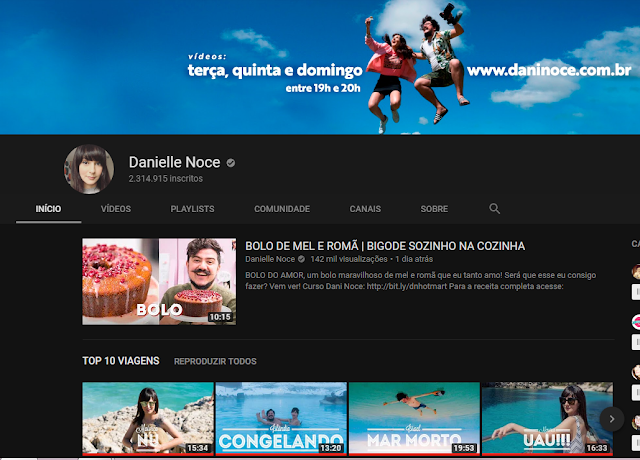Play the BOLO featured video thumbnail
640x460 pixels.
tap(159, 282)
